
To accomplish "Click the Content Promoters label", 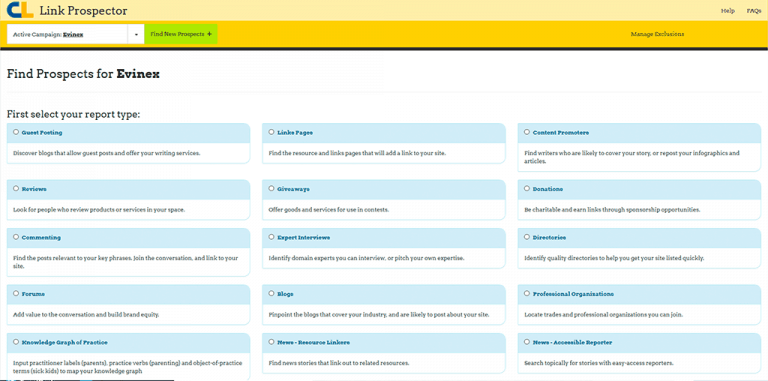I will point(561,133).
